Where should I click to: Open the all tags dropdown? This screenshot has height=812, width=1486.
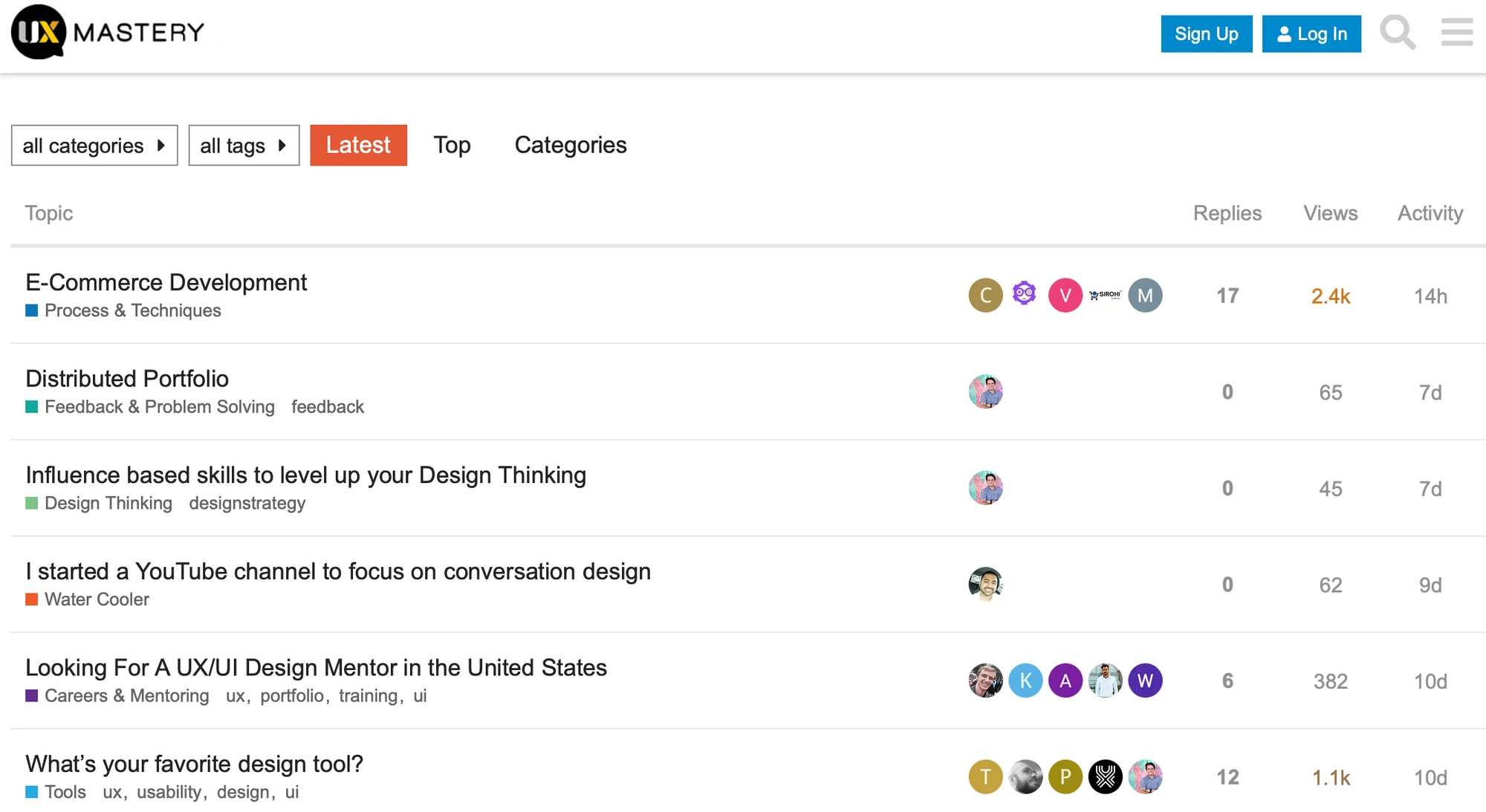coord(244,145)
